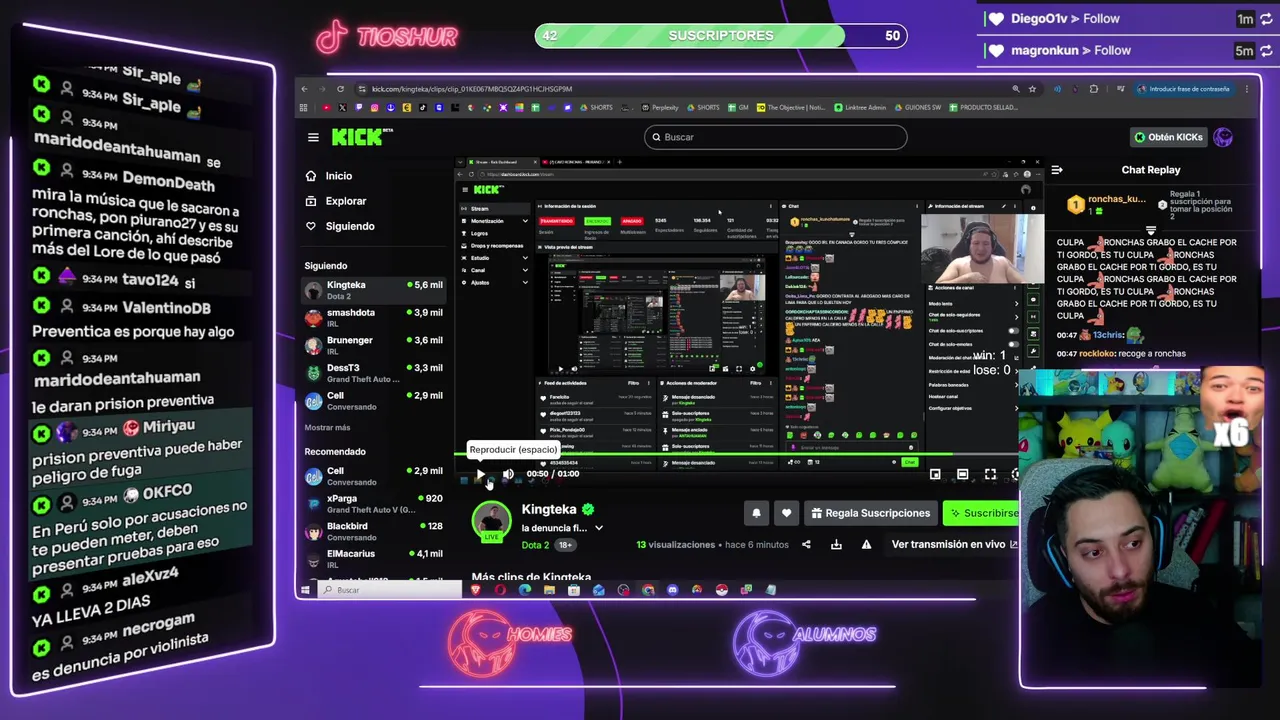
Task: Select ElMacarius in the Recomendado list
Action: pyautogui.click(x=373, y=558)
